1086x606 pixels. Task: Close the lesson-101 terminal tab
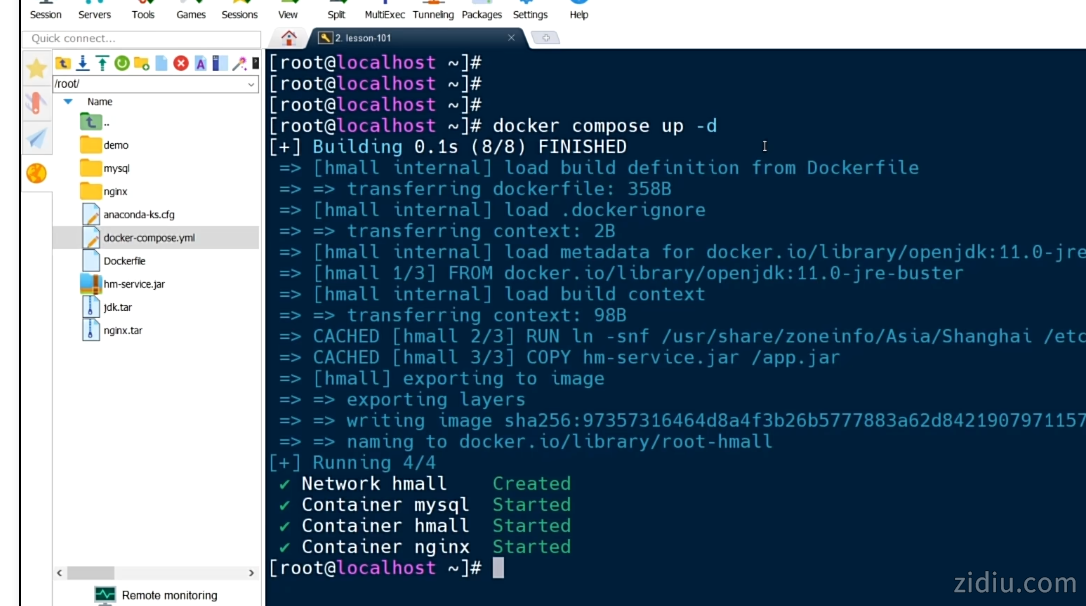click(511, 38)
